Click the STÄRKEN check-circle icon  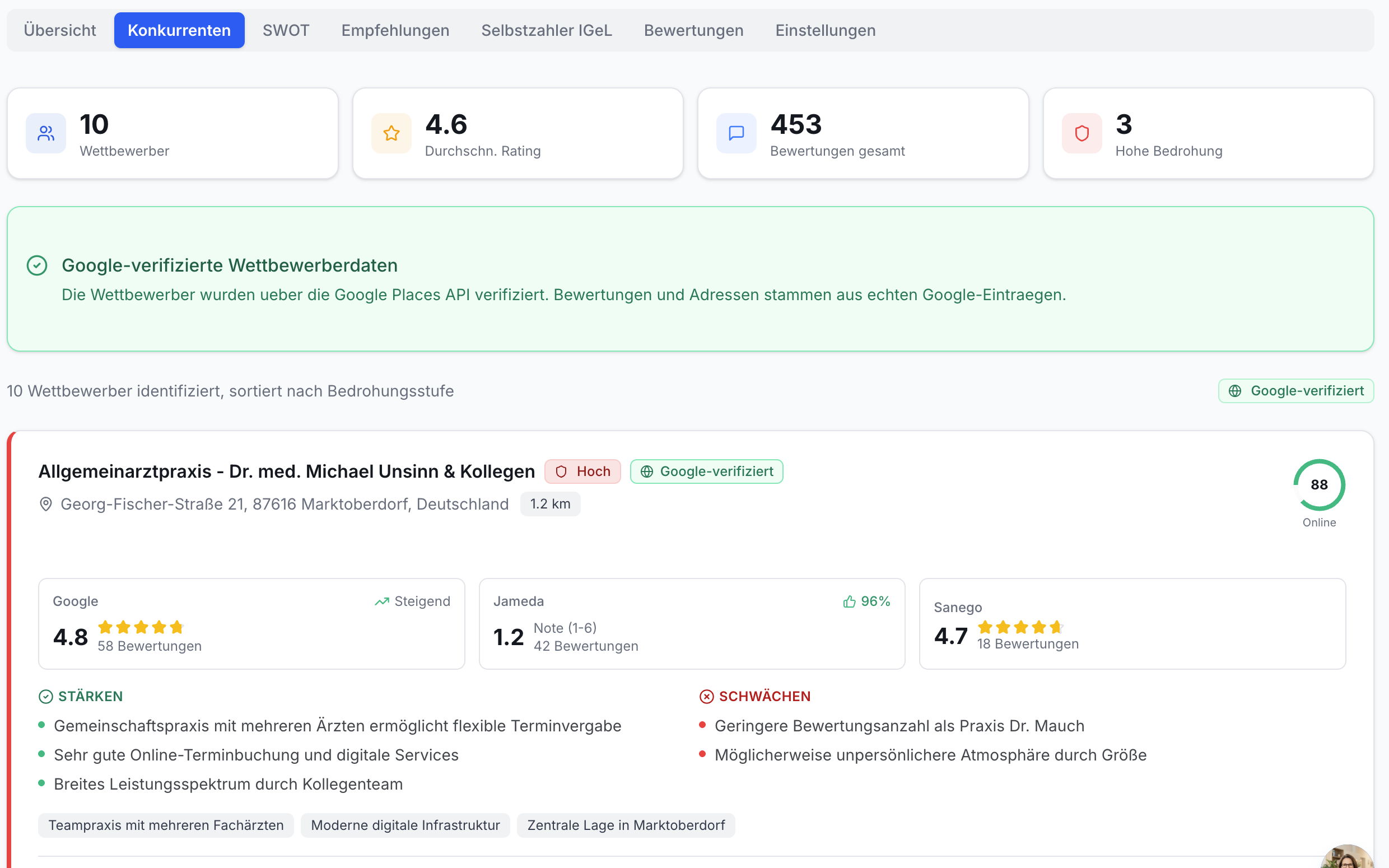(46, 696)
